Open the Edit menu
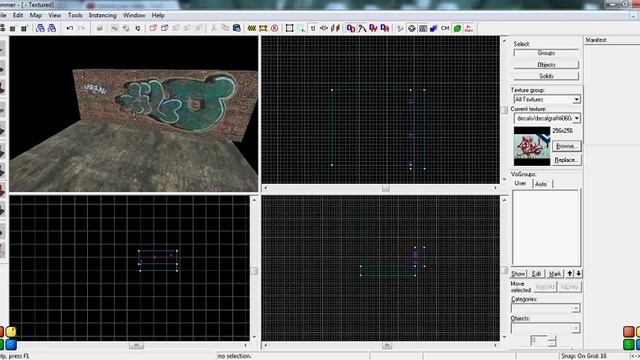 (x=18, y=15)
